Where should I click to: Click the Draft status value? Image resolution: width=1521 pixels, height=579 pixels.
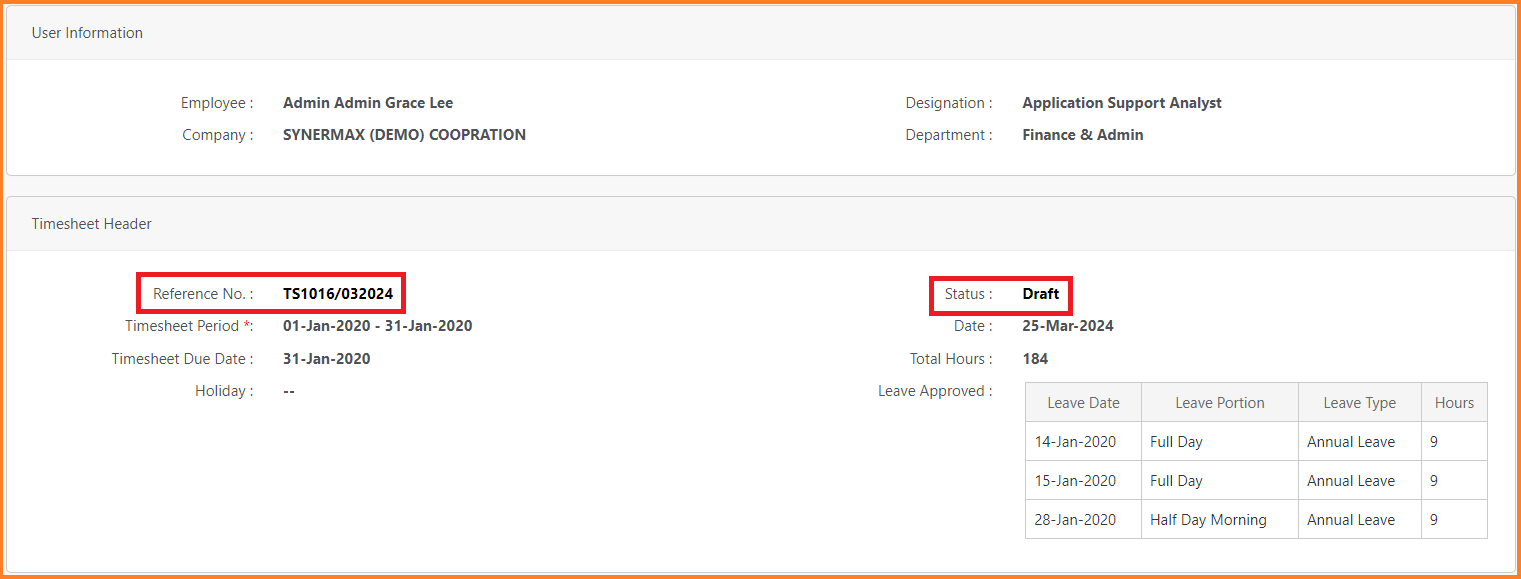[1041, 294]
